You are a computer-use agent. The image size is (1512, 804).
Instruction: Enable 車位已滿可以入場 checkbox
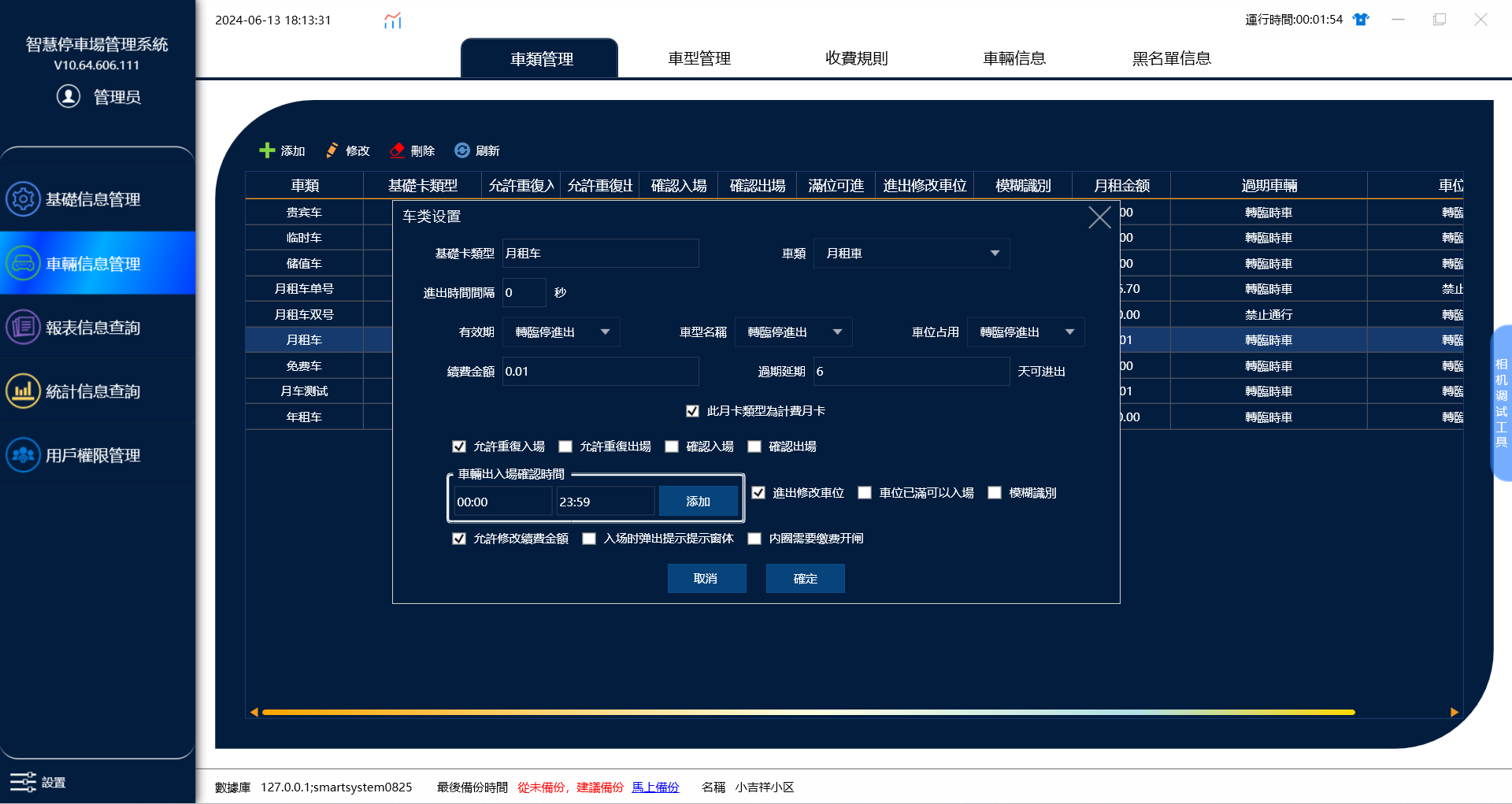865,493
